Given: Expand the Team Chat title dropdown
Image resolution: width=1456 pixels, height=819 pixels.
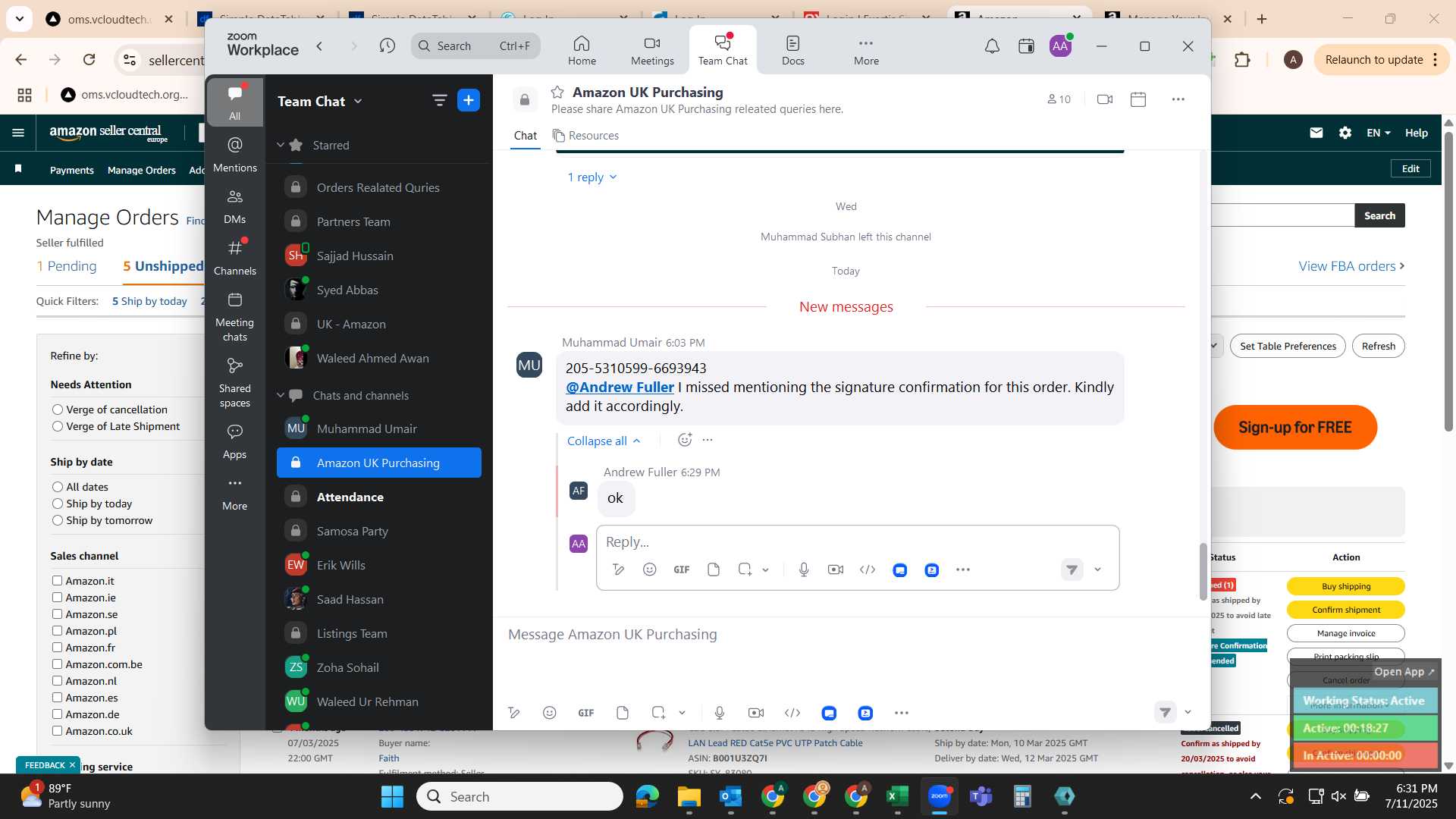Looking at the screenshot, I should coord(358,102).
